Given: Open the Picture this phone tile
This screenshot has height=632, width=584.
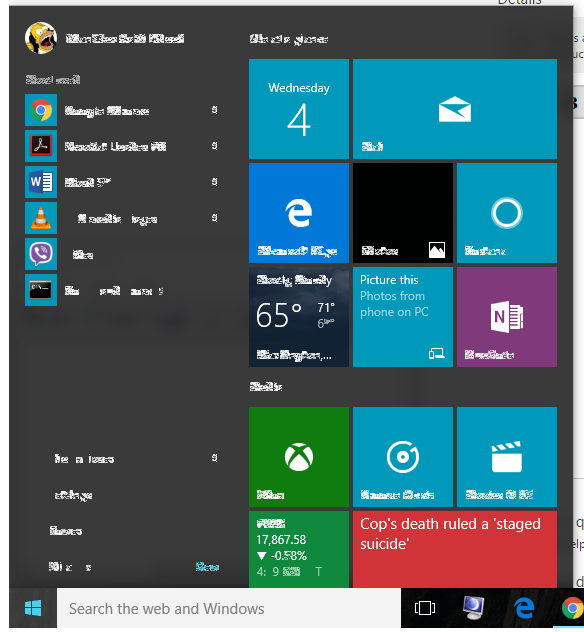Looking at the screenshot, I should point(403,317).
